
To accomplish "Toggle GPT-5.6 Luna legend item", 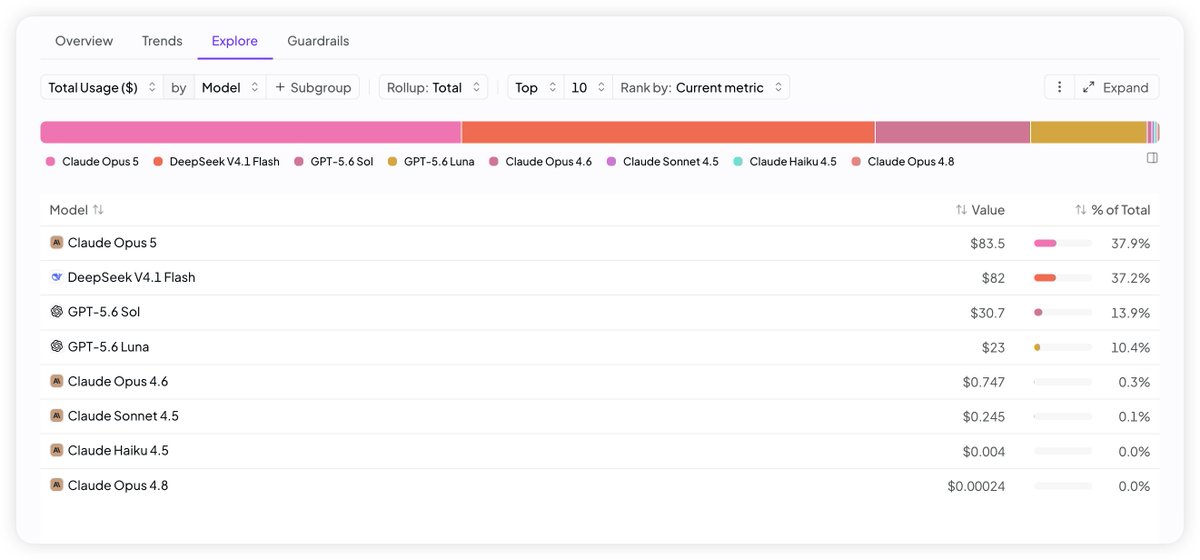I will point(431,161).
